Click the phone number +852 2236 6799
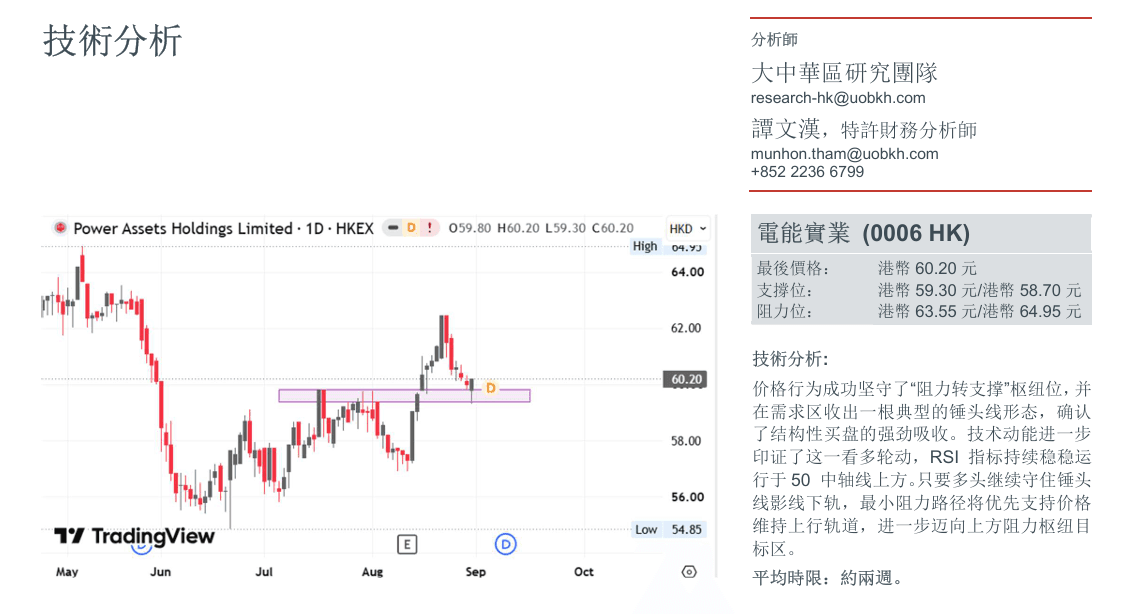The height and width of the screenshot is (614, 1142). 808,173
